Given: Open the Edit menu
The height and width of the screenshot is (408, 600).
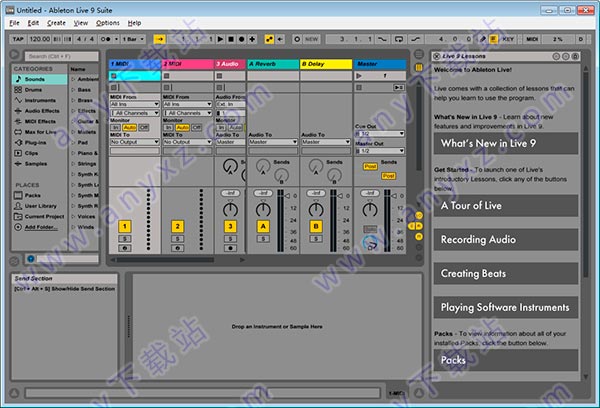Looking at the screenshot, I should point(33,23).
